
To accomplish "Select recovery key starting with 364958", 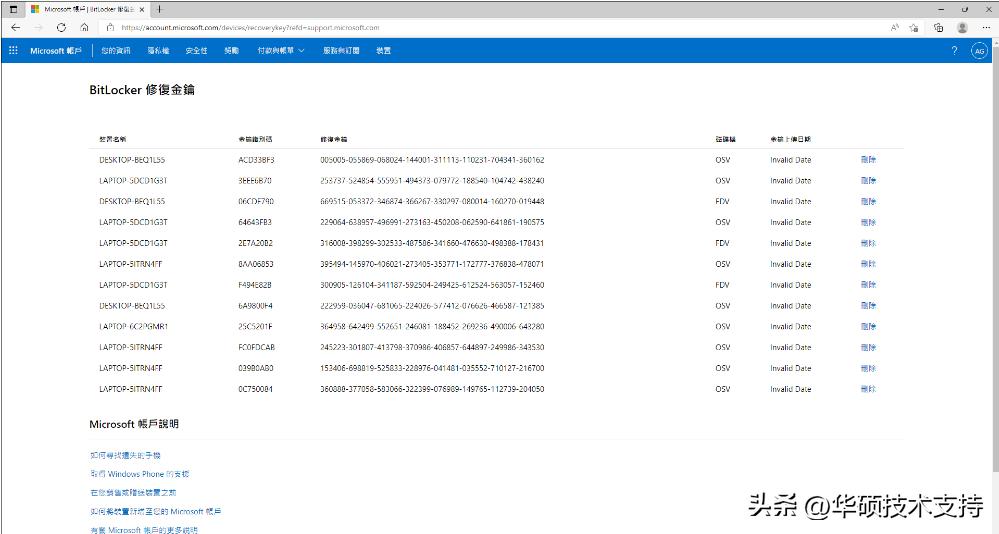I will [432, 326].
